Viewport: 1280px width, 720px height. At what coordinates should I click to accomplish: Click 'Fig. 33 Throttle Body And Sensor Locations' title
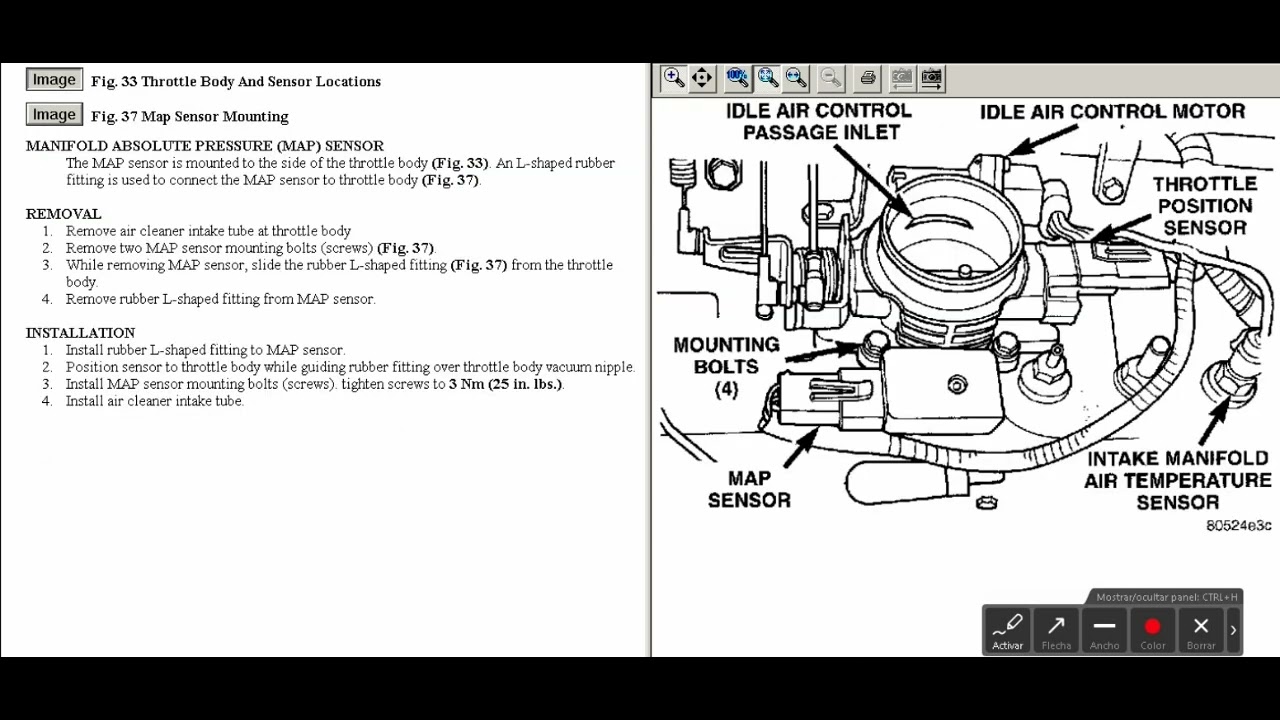tap(236, 82)
